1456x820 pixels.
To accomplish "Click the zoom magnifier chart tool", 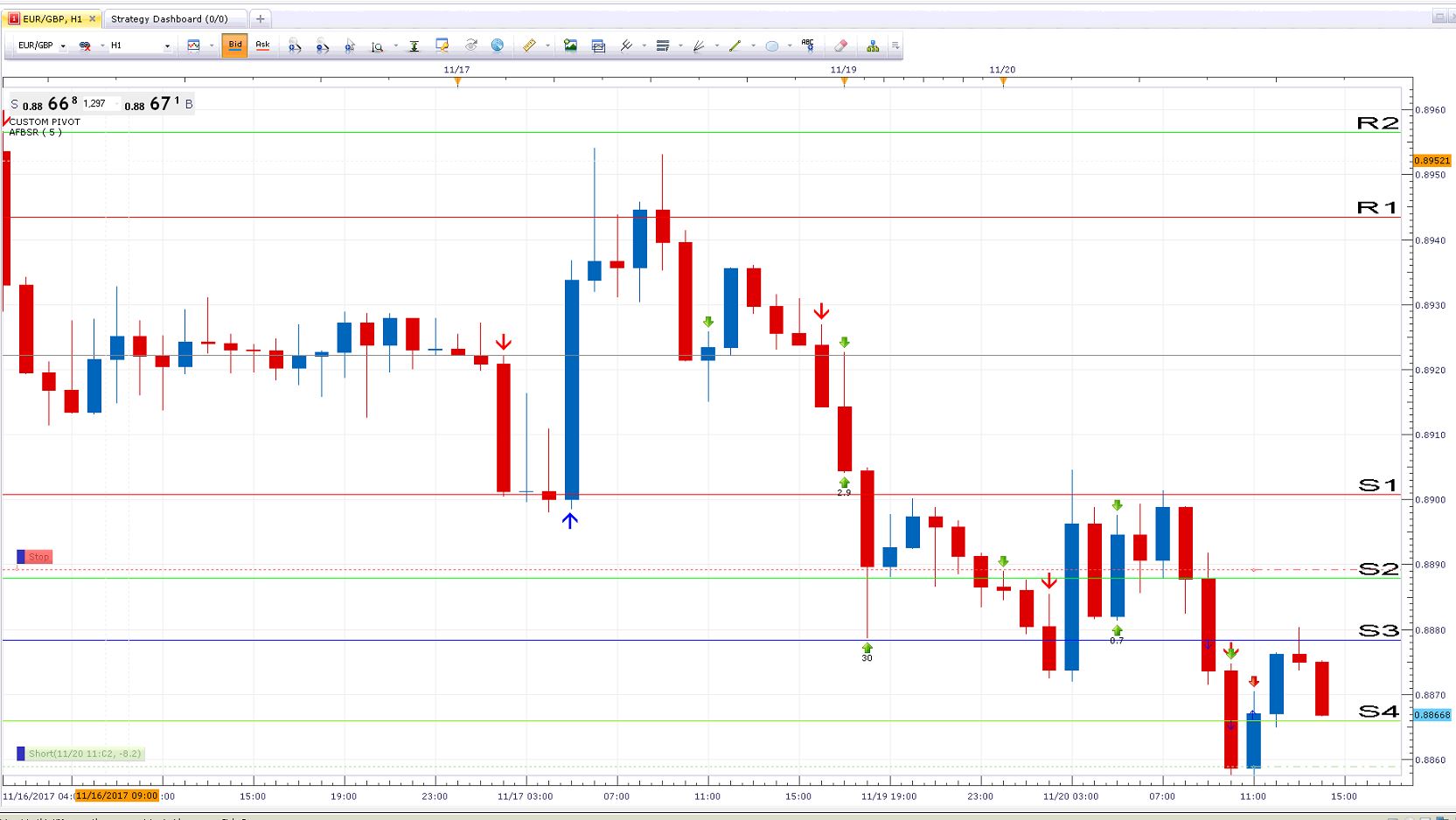I will [x=377, y=45].
